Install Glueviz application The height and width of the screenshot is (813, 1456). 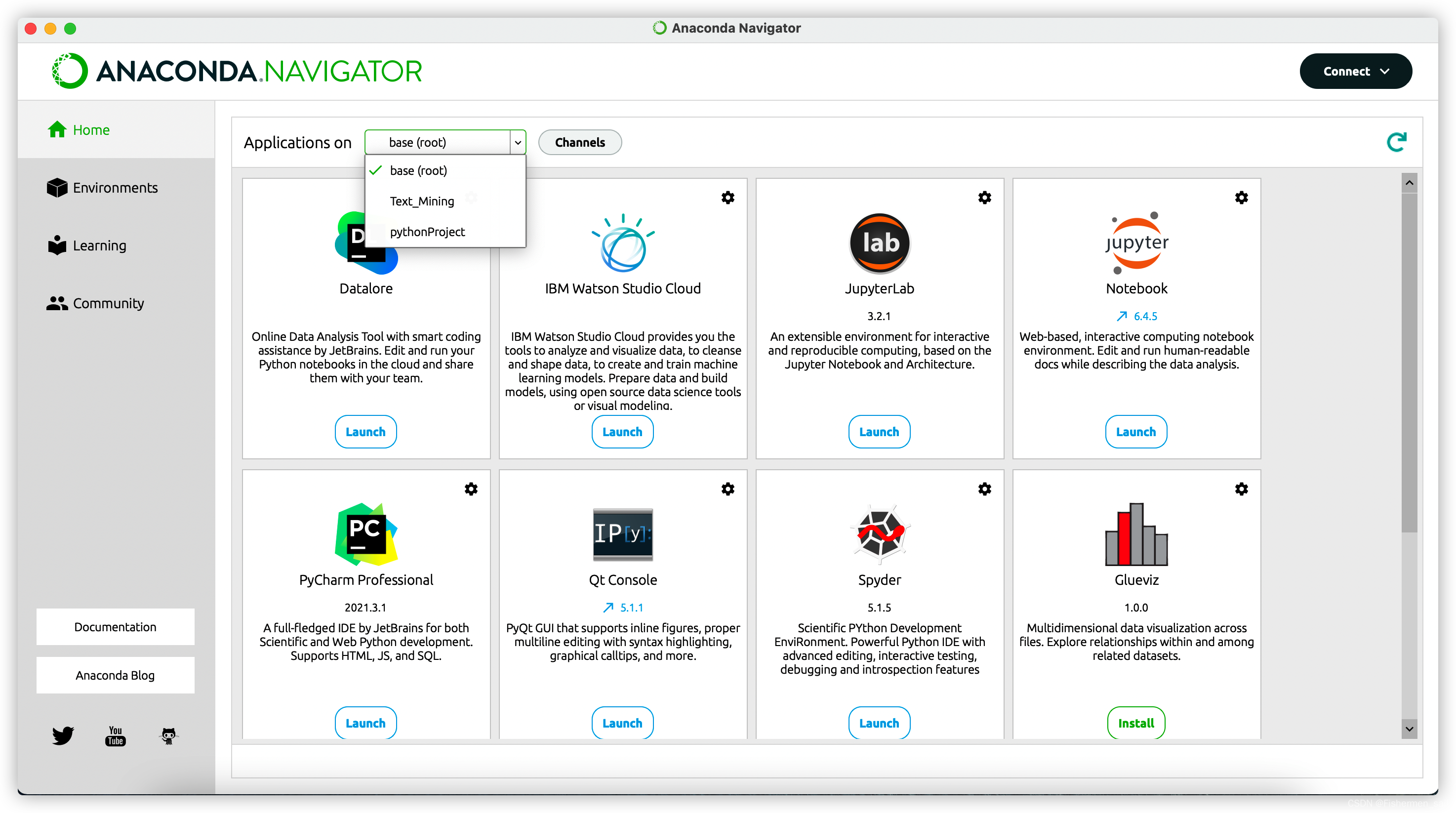coord(1135,722)
